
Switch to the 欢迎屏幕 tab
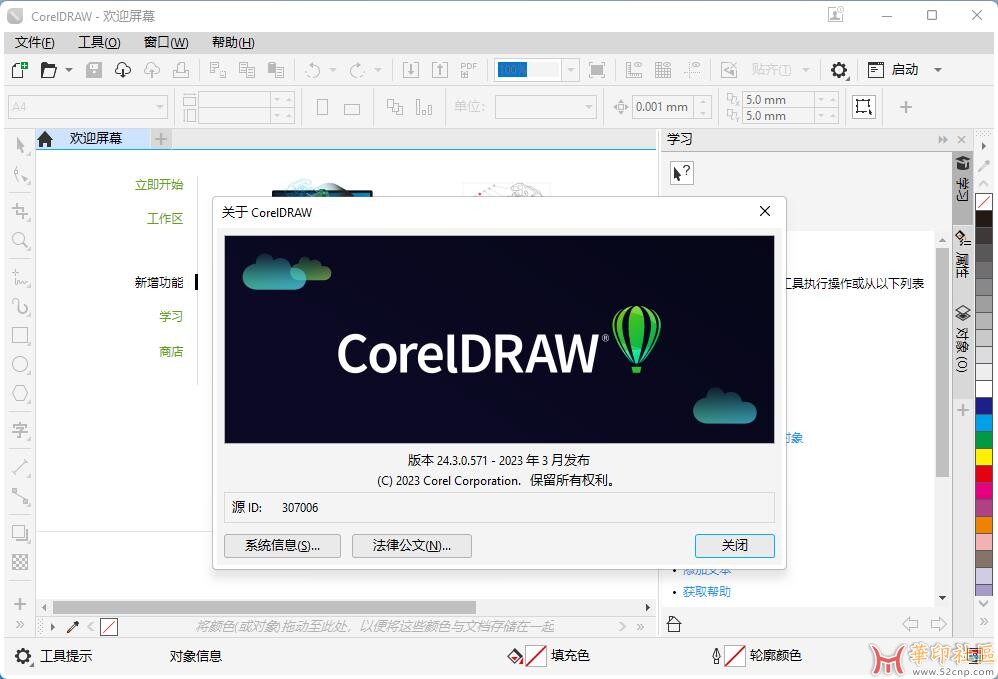tap(95, 138)
